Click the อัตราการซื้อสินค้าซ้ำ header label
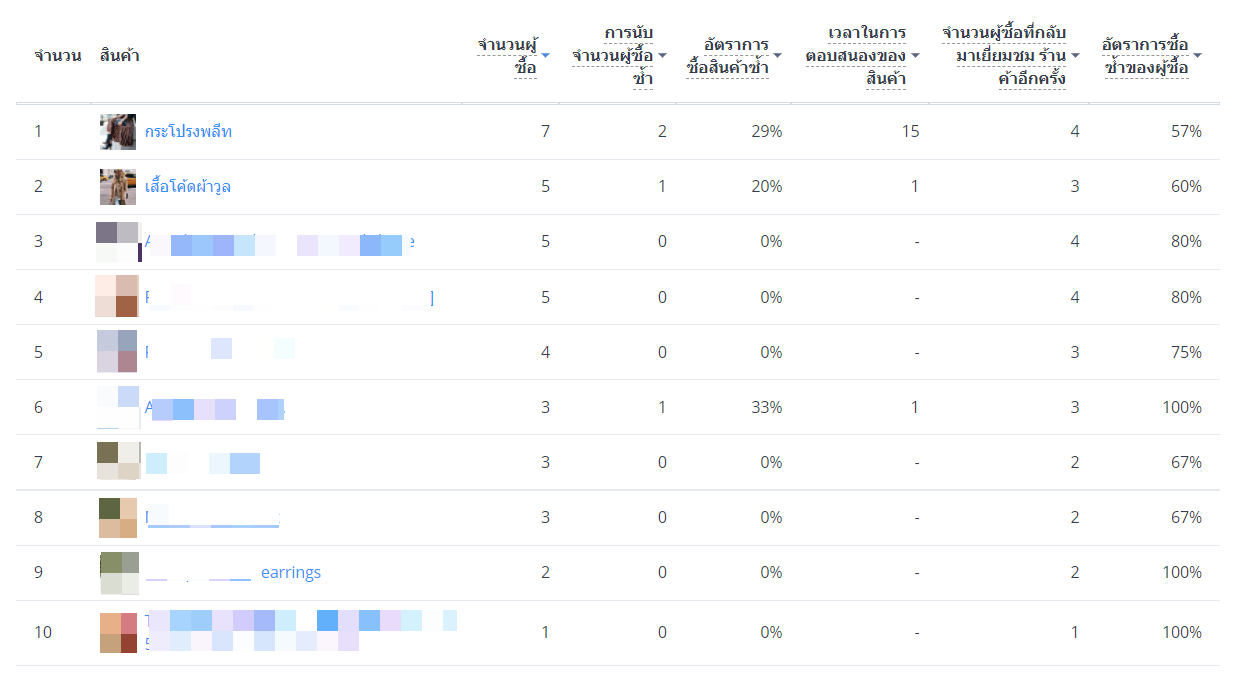Image resolution: width=1238 pixels, height=683 pixels. 728,56
